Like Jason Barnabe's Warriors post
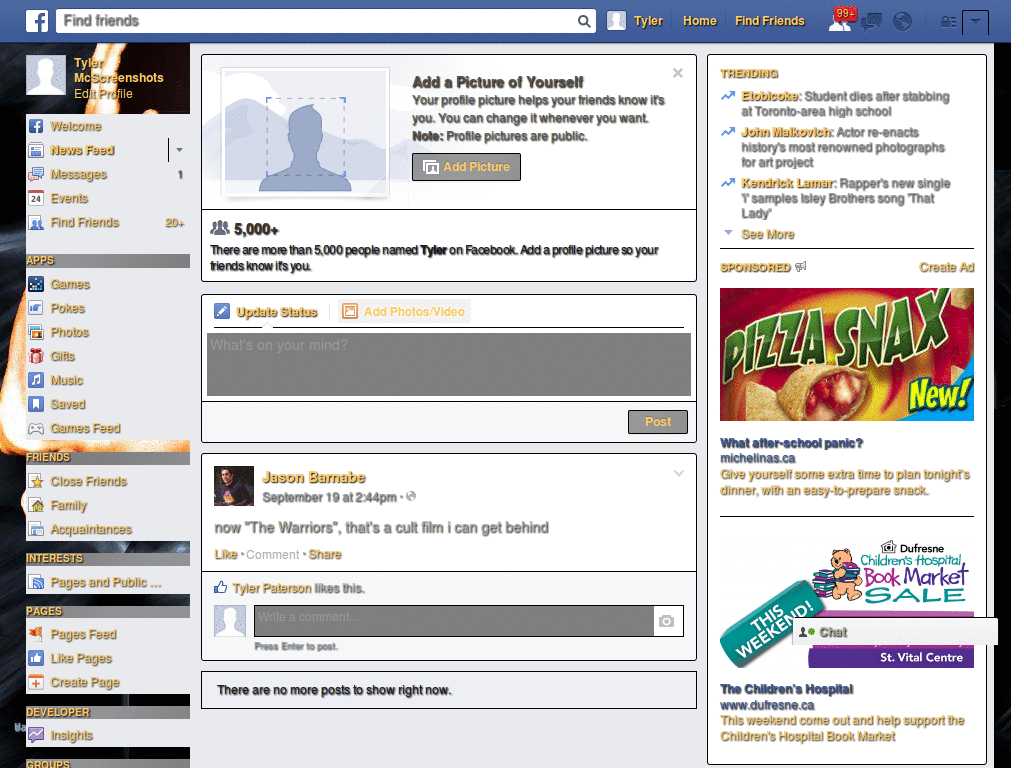1024x768 pixels. (225, 554)
